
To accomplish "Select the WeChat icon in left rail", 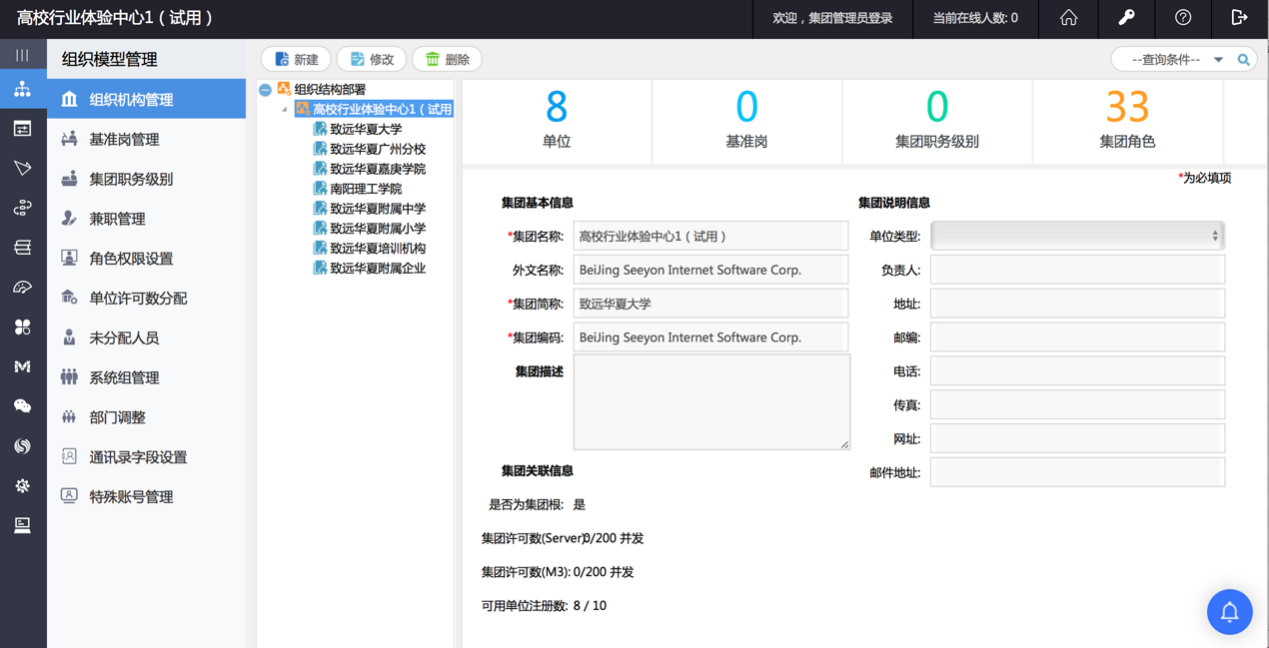I will (22, 406).
